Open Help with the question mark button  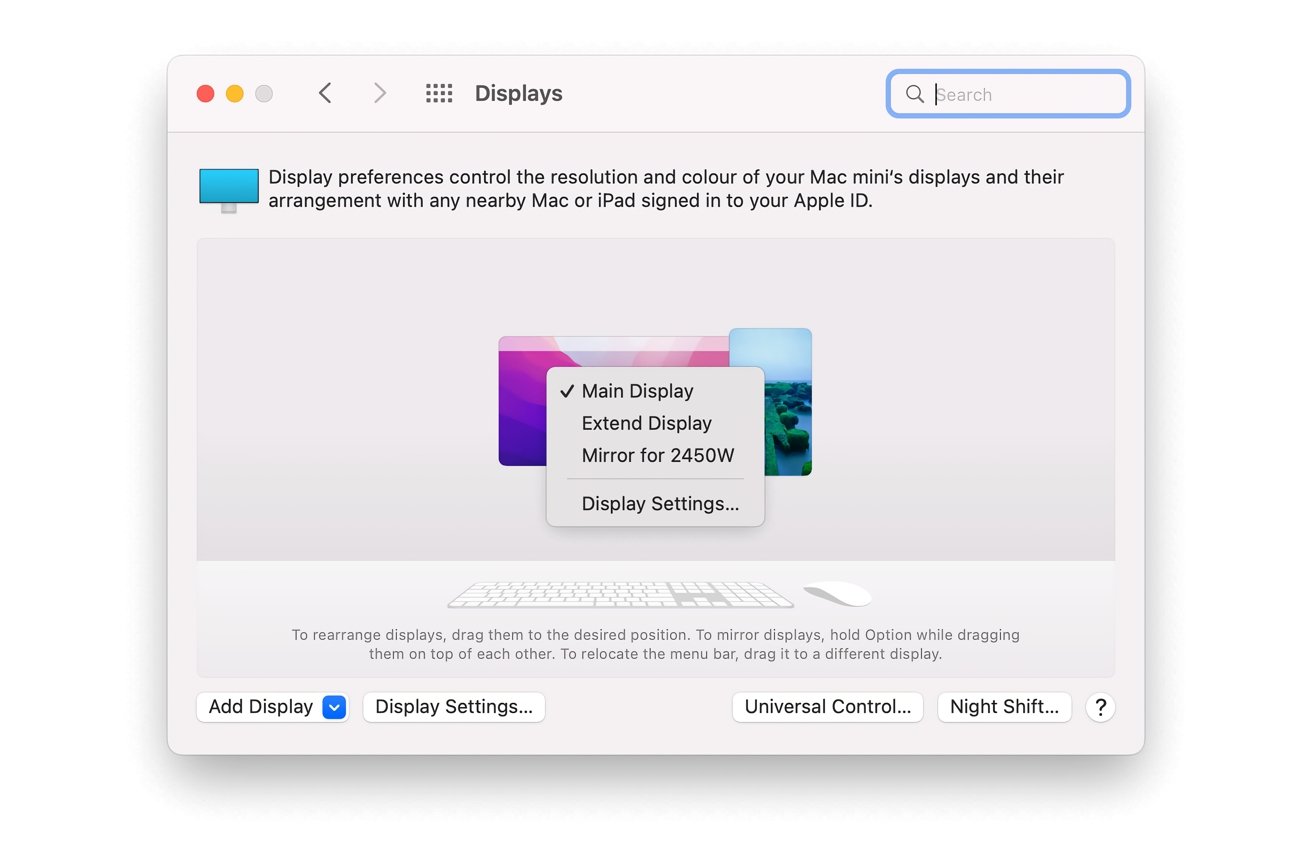(1100, 707)
